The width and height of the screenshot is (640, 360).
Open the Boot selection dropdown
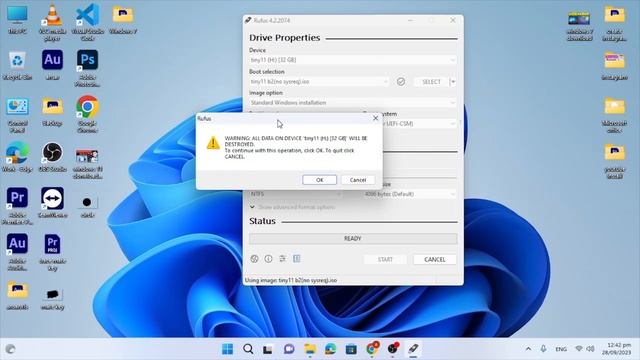pyautogui.click(x=319, y=82)
